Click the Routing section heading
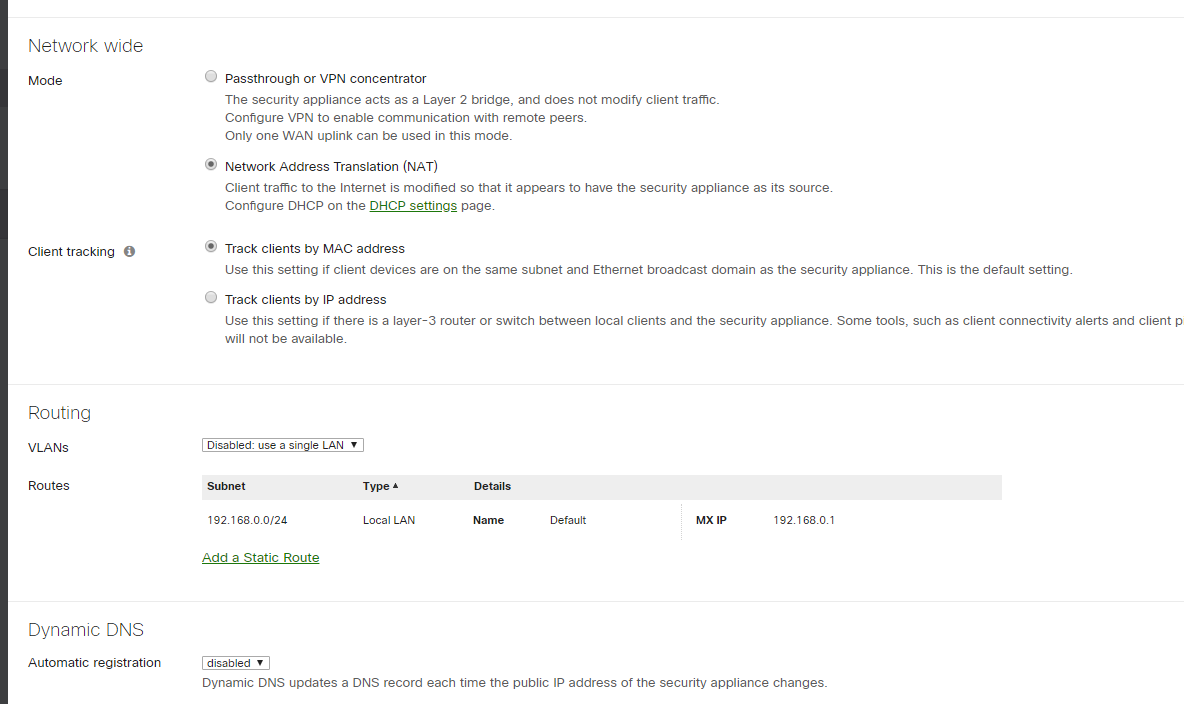1184x704 pixels. click(x=59, y=412)
